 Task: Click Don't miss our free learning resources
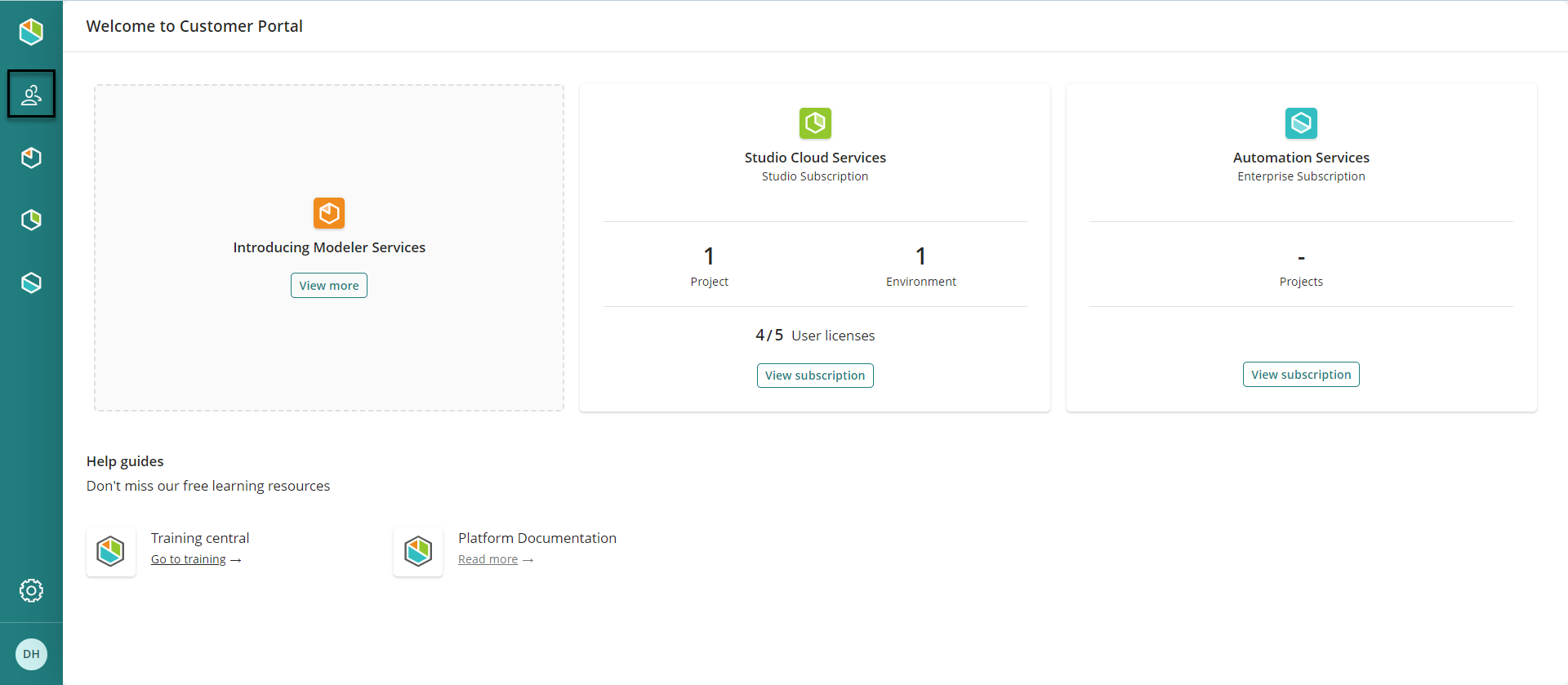[208, 486]
